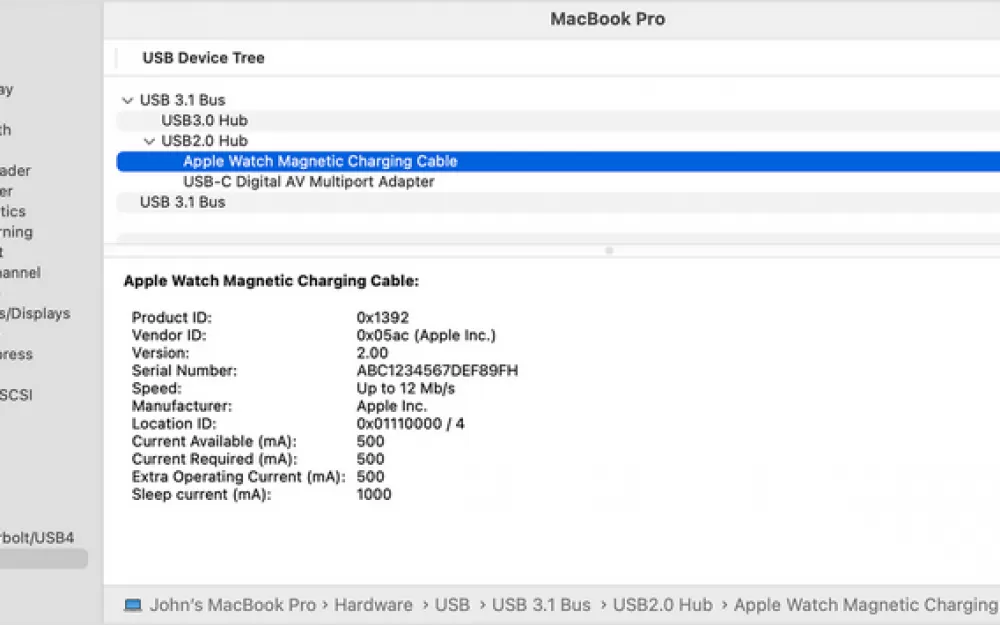Select the sidebar item ending in 'SCSI'
1000x625 pixels.
click(x=16, y=395)
